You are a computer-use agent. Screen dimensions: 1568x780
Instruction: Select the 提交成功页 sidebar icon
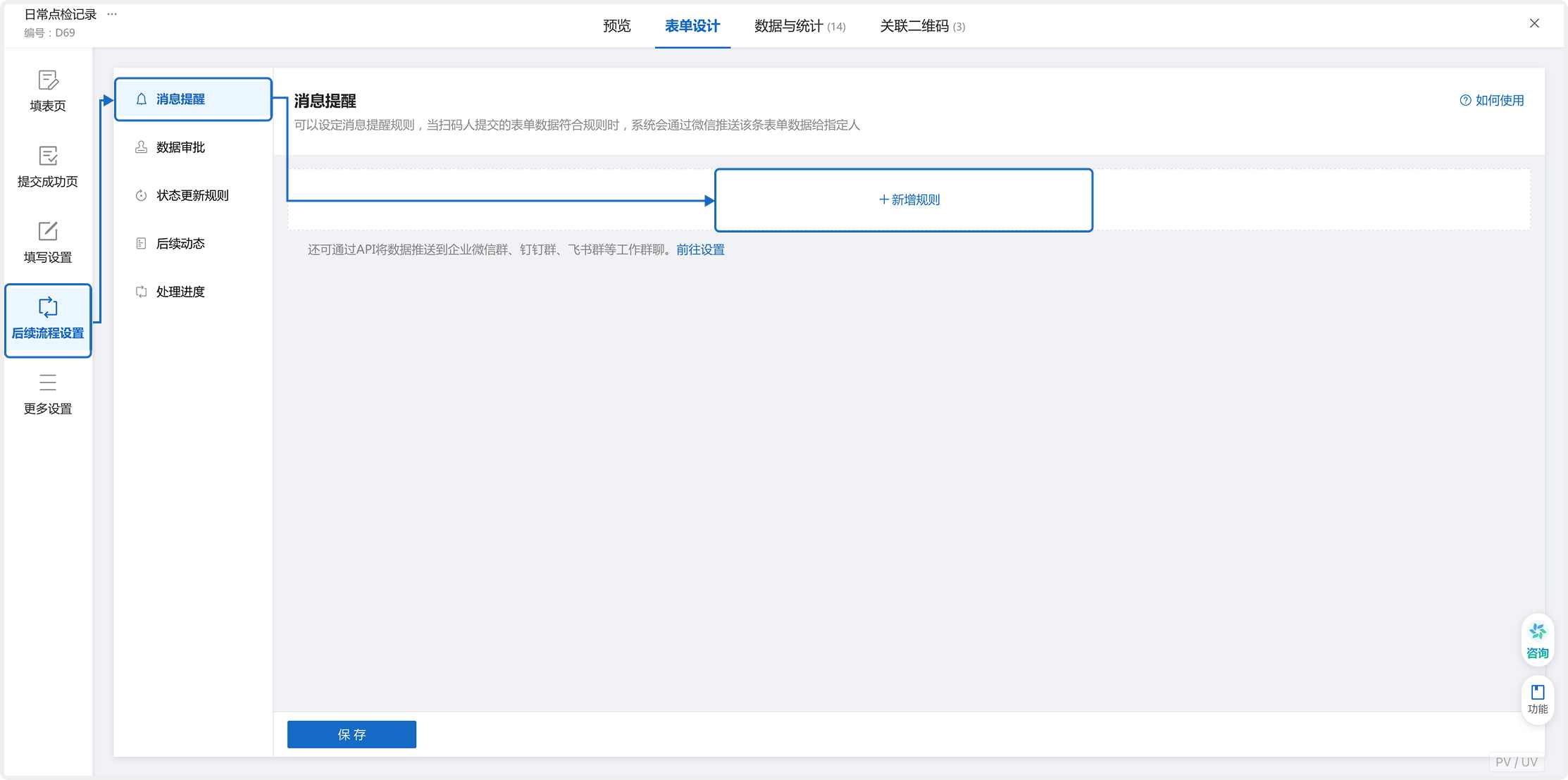47,167
